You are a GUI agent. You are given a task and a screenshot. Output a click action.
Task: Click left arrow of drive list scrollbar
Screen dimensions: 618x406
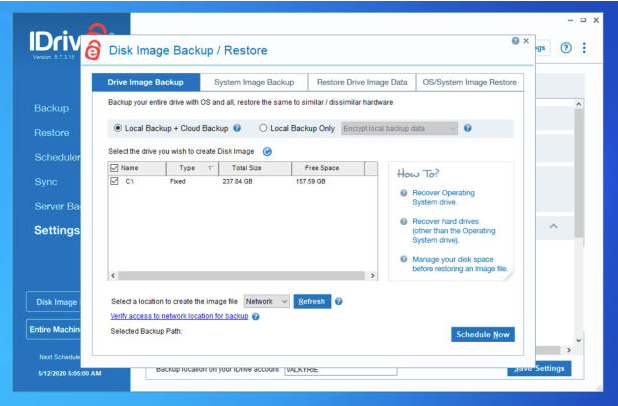[113, 276]
